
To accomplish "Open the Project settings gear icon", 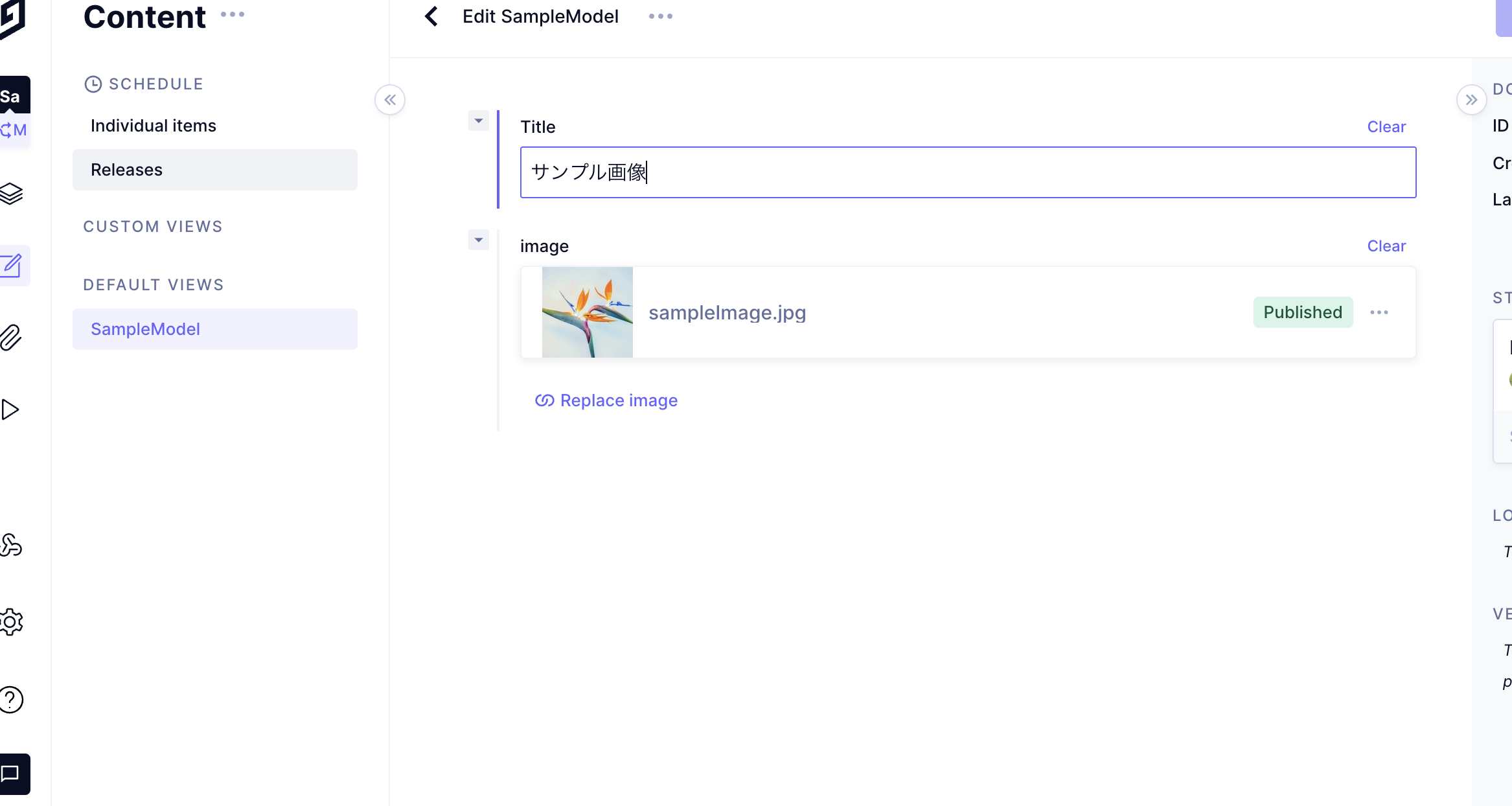I will coord(12,622).
